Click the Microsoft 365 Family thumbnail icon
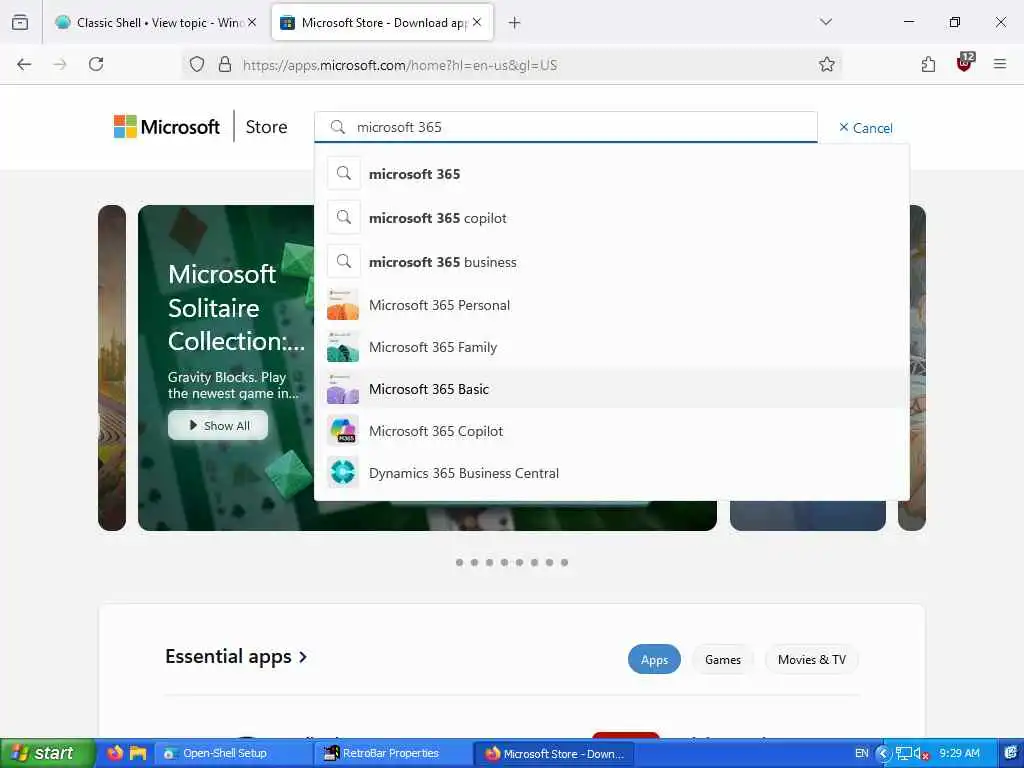Image resolution: width=1024 pixels, height=768 pixels. pos(343,346)
